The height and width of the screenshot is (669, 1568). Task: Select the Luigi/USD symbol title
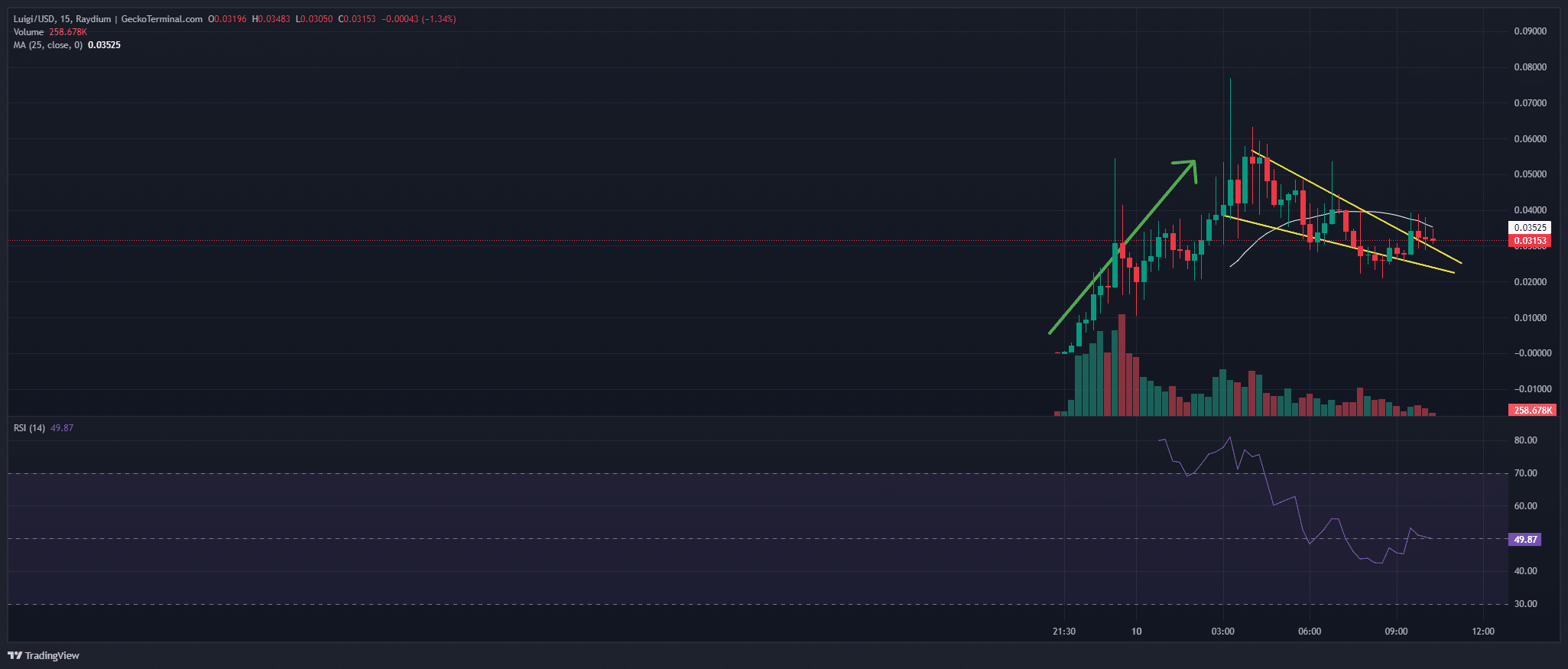(x=34, y=19)
